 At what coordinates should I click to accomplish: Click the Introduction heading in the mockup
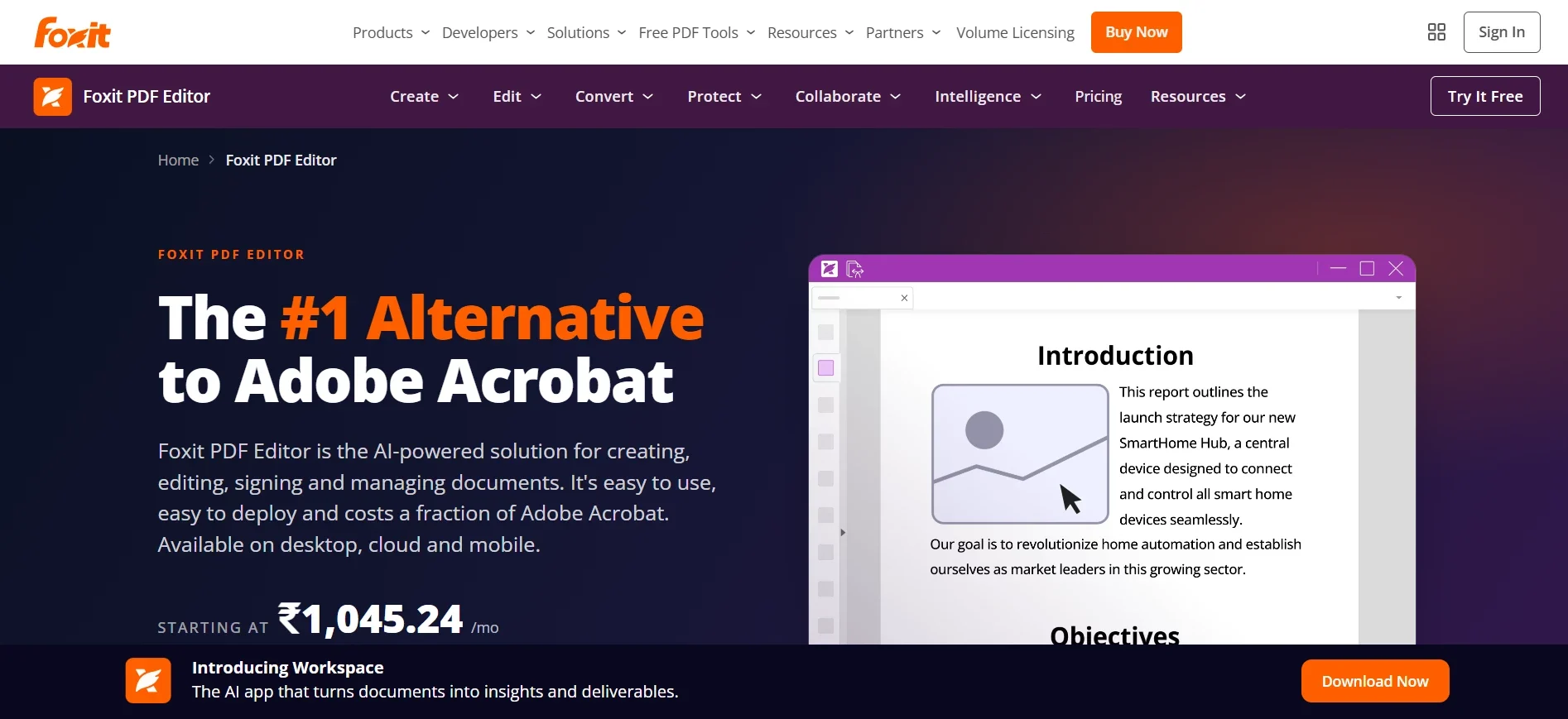click(x=1115, y=356)
